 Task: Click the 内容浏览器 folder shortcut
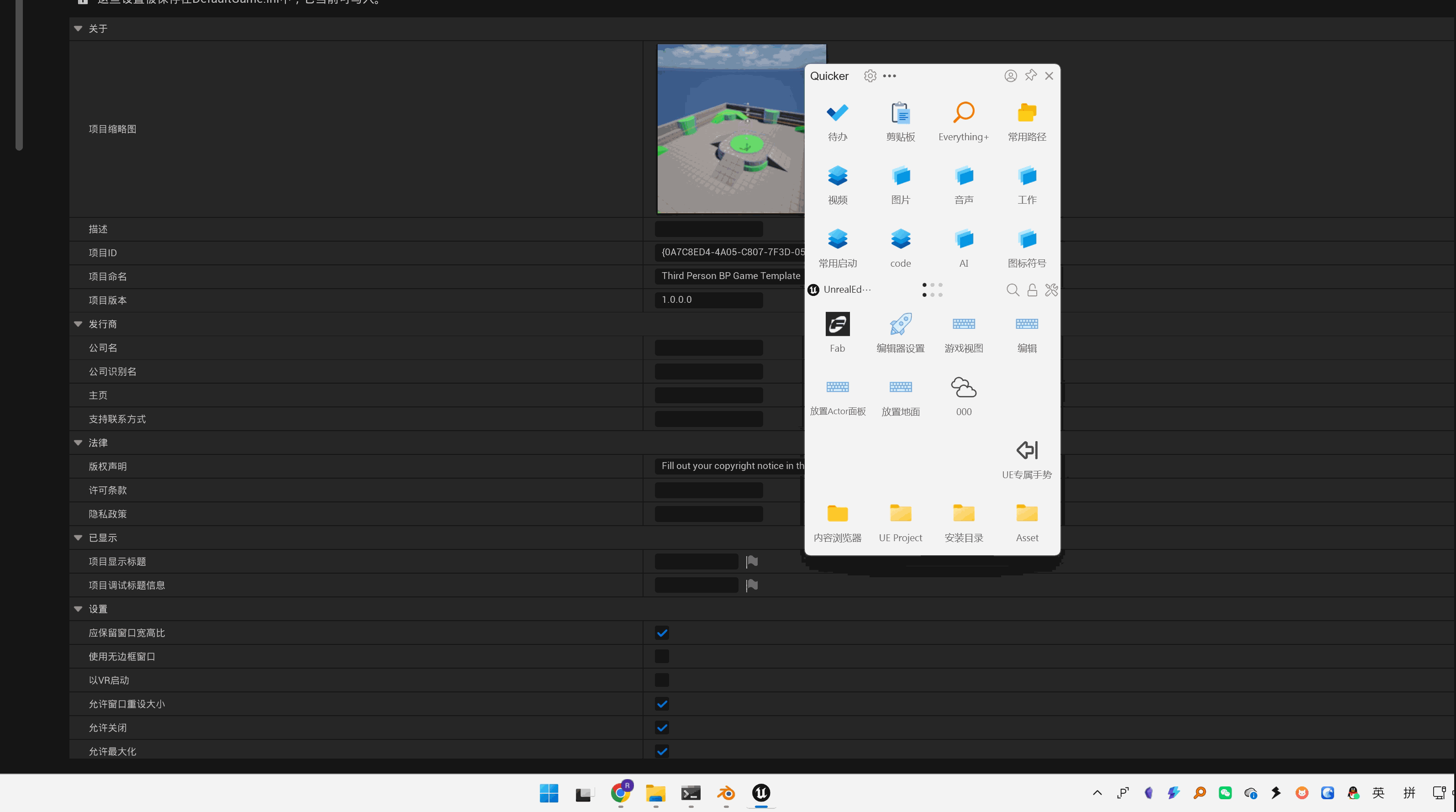click(x=837, y=513)
